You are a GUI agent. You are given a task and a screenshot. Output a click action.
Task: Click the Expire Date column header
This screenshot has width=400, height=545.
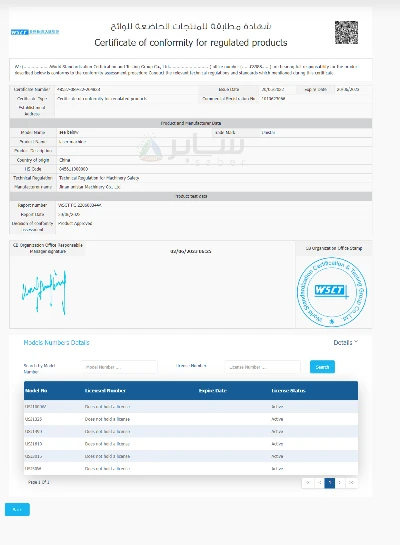coord(213,391)
